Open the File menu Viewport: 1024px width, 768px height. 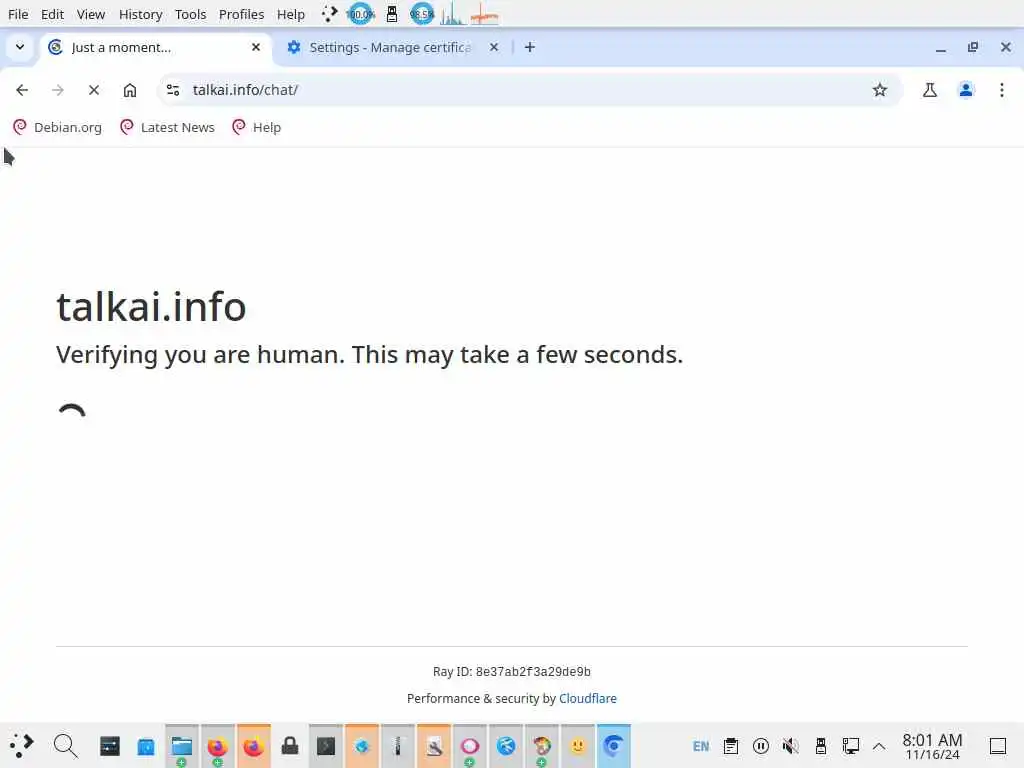click(18, 14)
